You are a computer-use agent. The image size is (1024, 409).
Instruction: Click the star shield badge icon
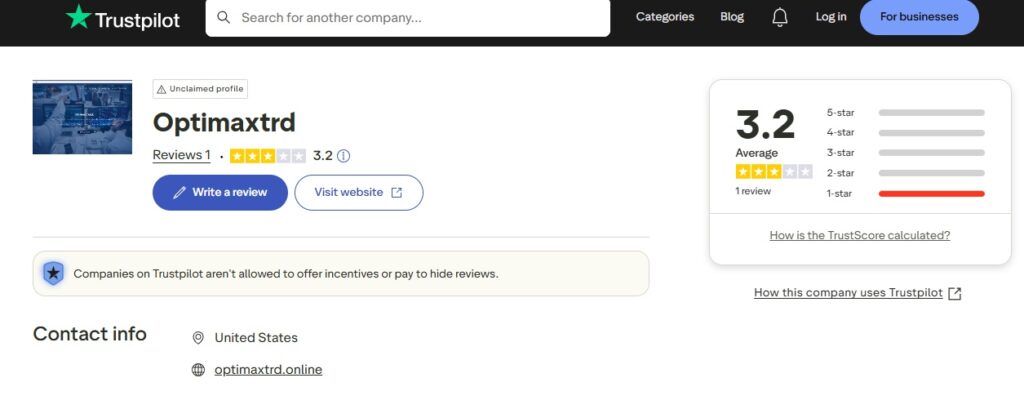[x=53, y=273]
